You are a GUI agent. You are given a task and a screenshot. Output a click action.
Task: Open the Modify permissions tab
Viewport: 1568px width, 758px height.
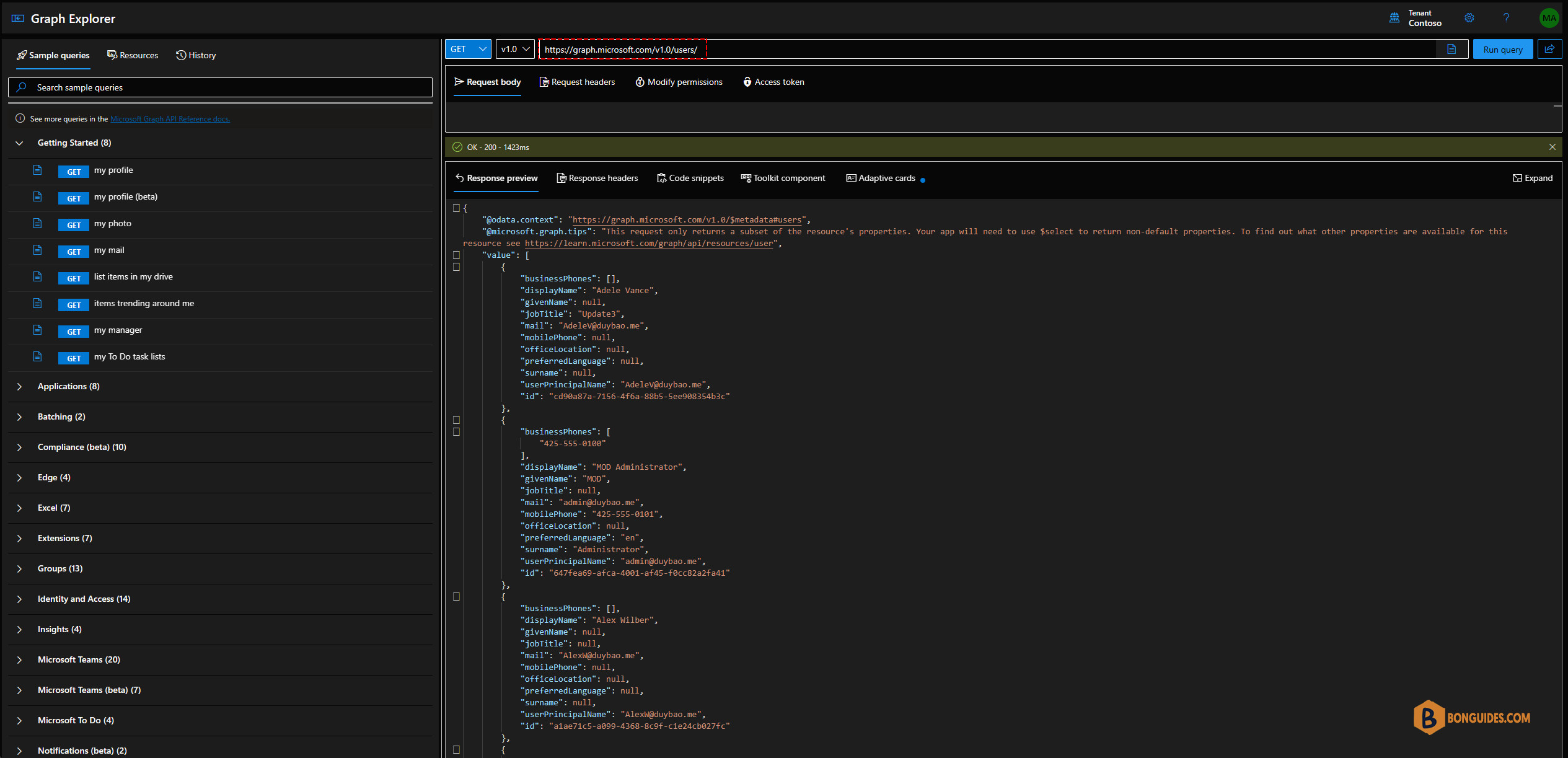pyautogui.click(x=679, y=82)
